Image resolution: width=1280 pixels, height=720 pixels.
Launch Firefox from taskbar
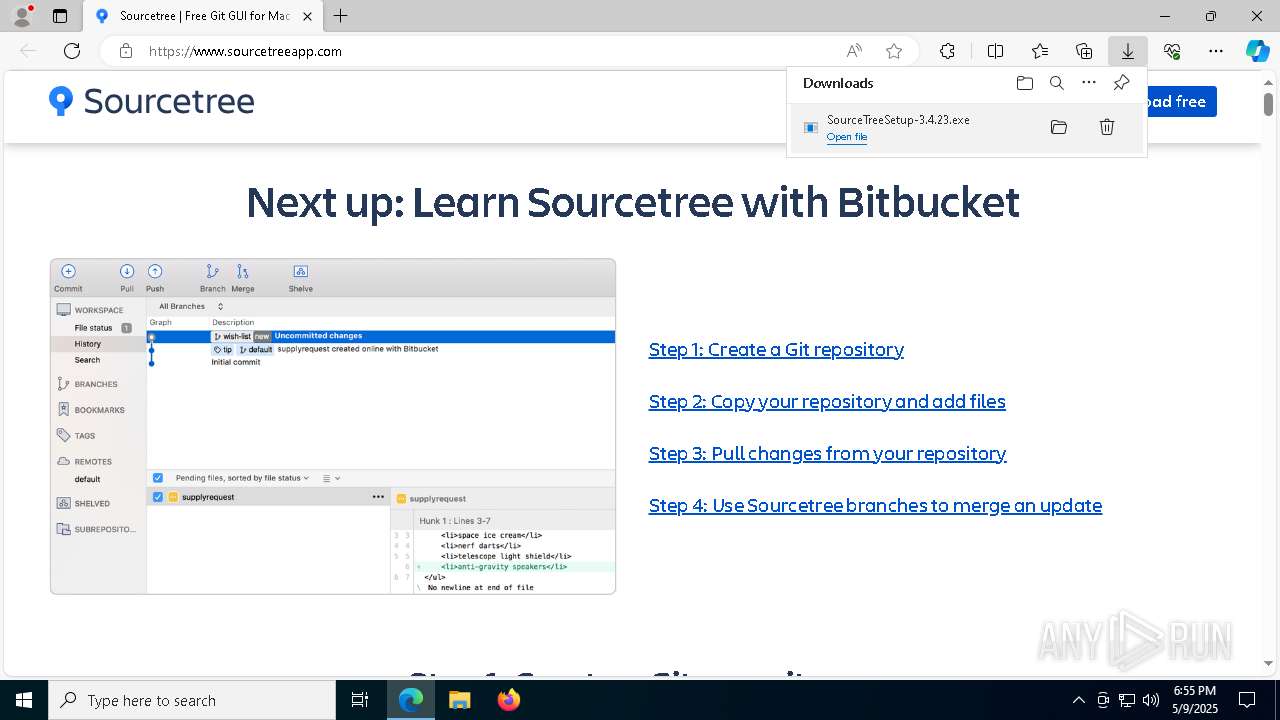509,700
